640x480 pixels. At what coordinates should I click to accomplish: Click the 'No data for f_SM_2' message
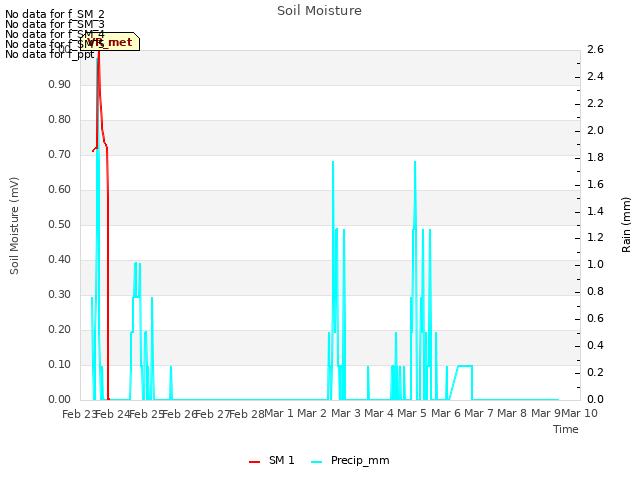(x=55, y=14)
